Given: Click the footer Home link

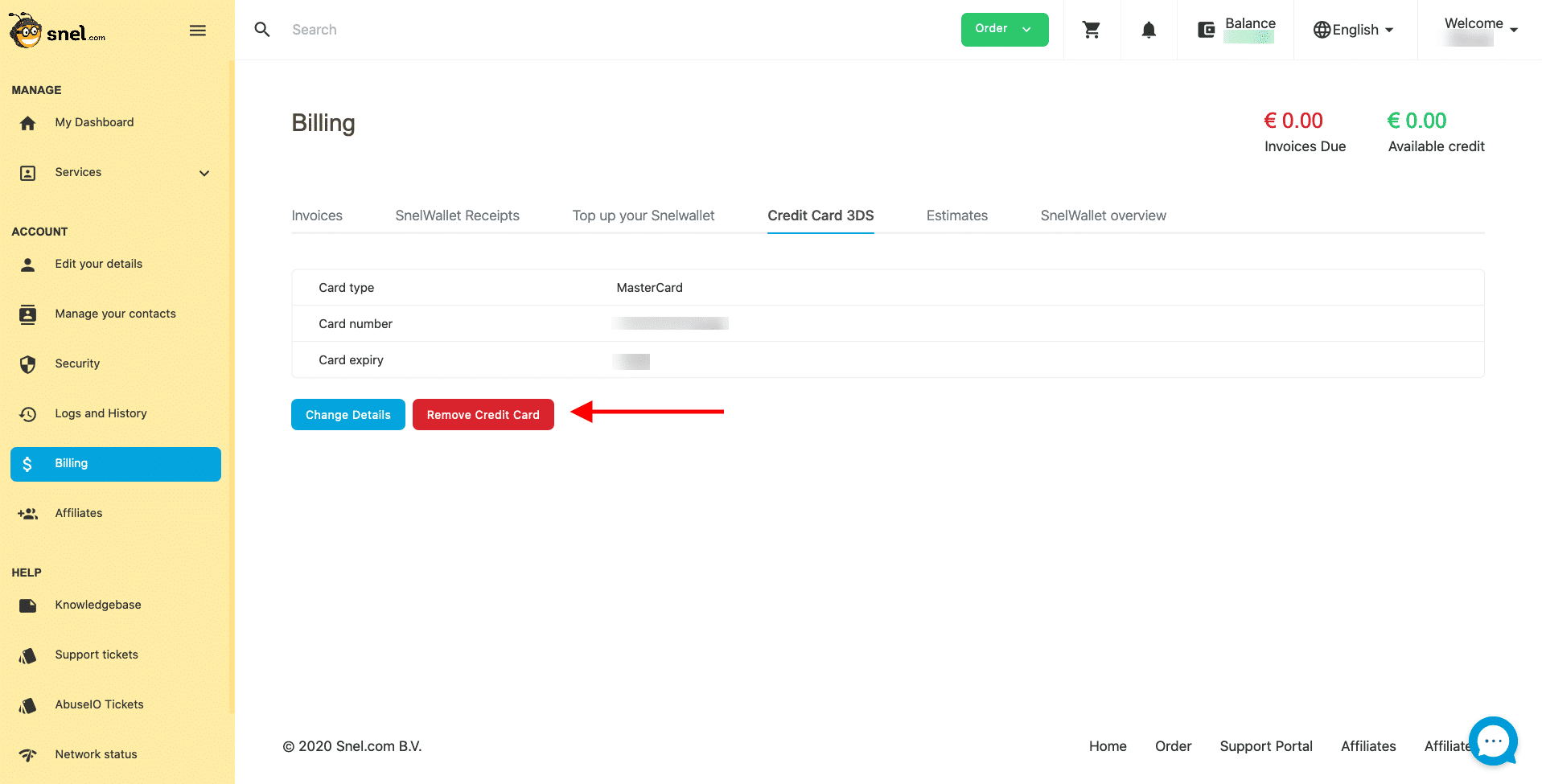Looking at the screenshot, I should point(1108,746).
